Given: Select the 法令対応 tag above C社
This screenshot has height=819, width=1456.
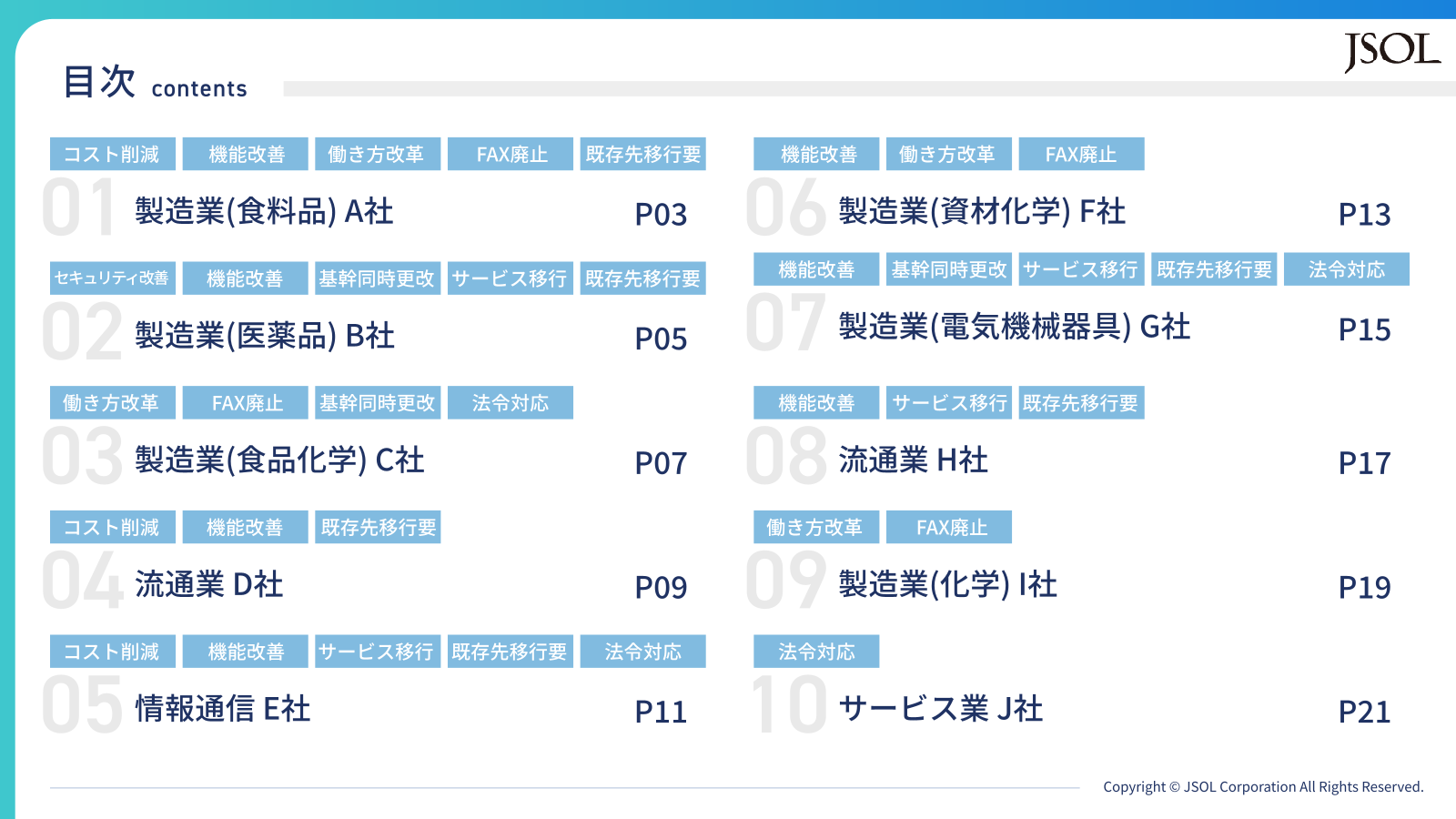Looking at the screenshot, I should (x=511, y=402).
